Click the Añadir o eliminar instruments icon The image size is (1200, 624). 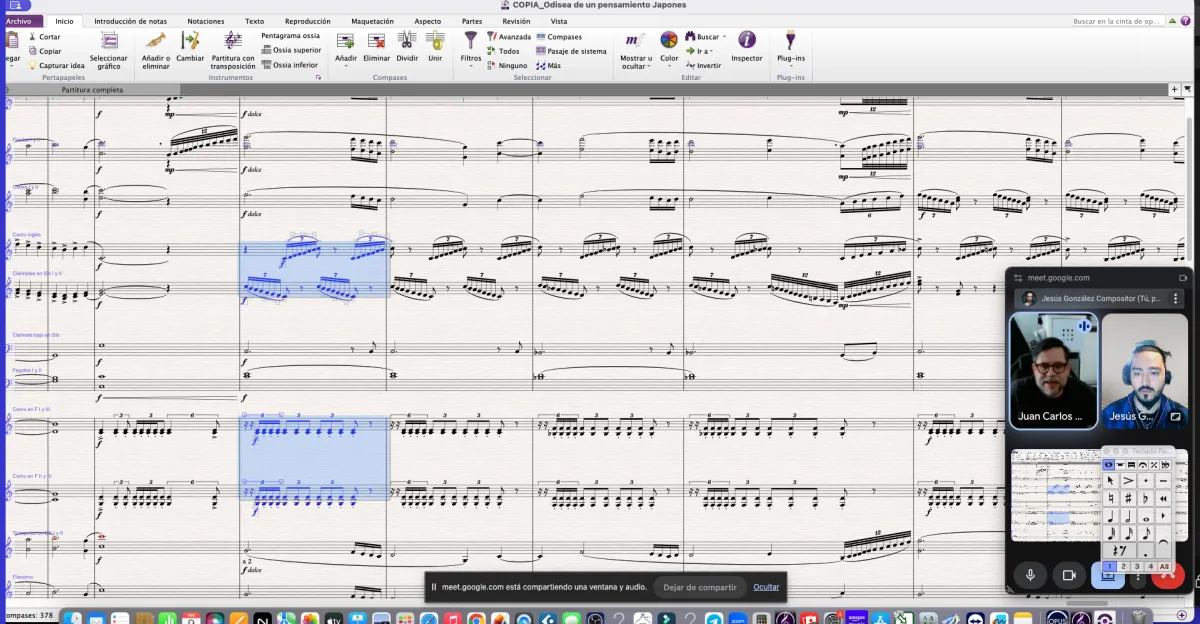pos(156,41)
